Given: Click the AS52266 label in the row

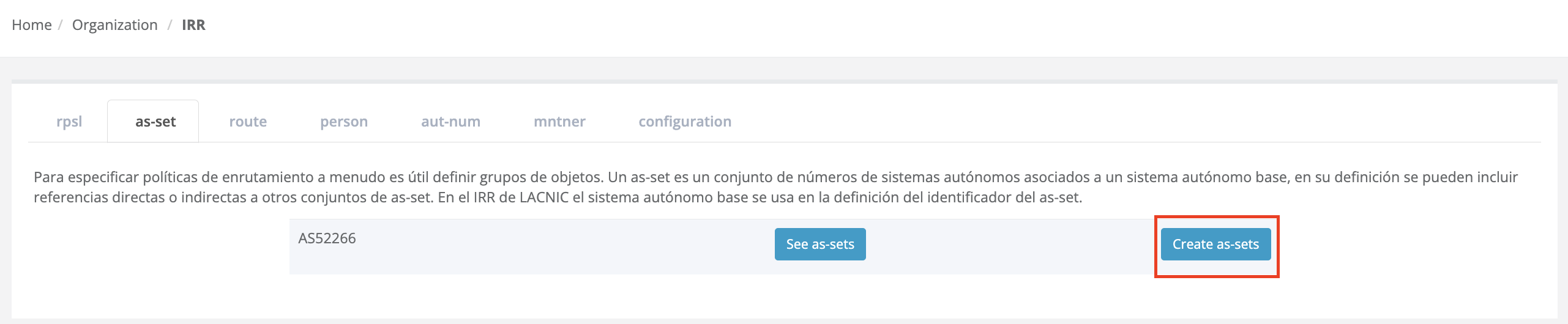Looking at the screenshot, I should (327, 238).
